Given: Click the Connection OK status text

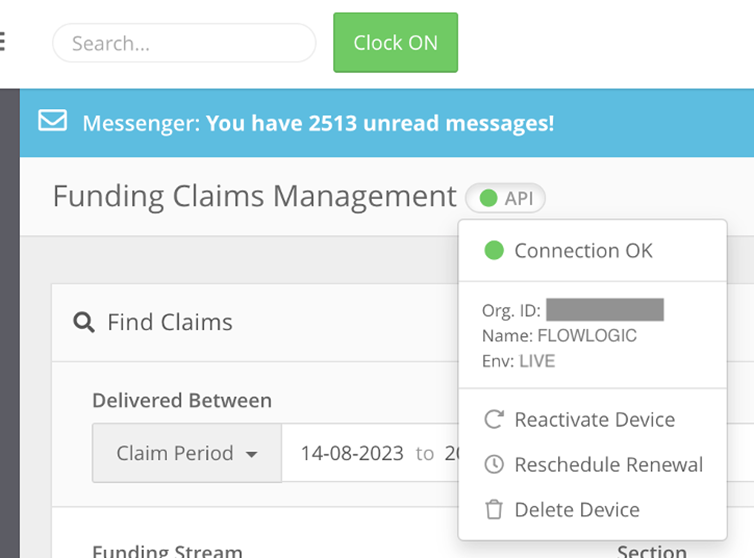Looking at the screenshot, I should [x=583, y=251].
